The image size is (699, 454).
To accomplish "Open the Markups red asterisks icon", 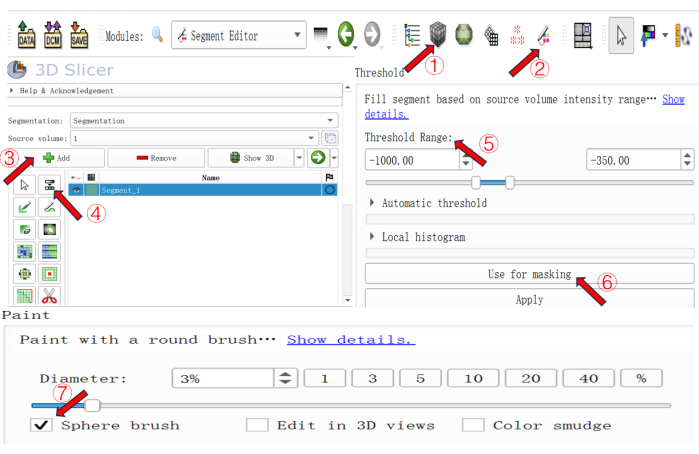I will (517, 35).
